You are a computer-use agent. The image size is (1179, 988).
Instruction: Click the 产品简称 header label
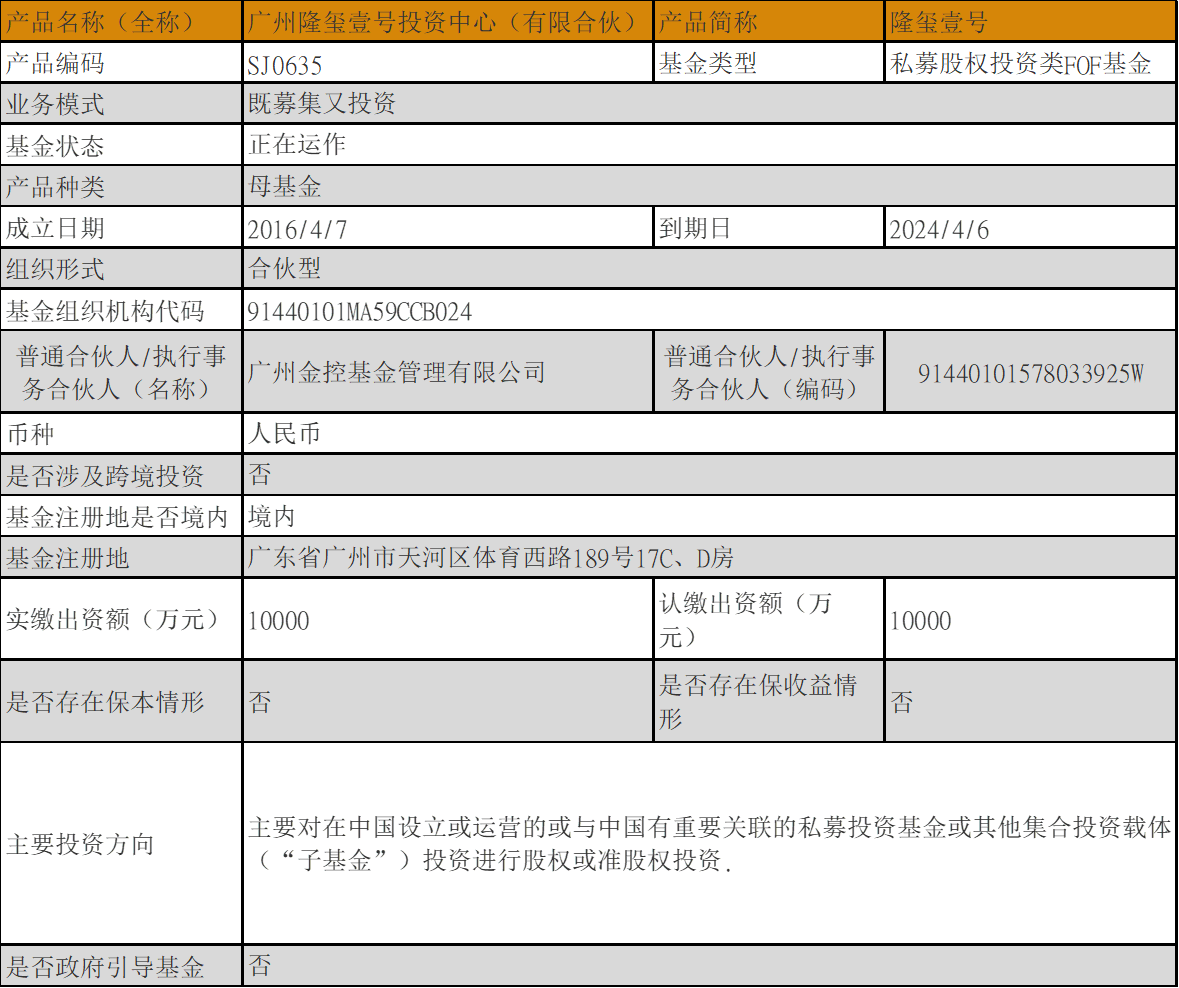point(708,22)
